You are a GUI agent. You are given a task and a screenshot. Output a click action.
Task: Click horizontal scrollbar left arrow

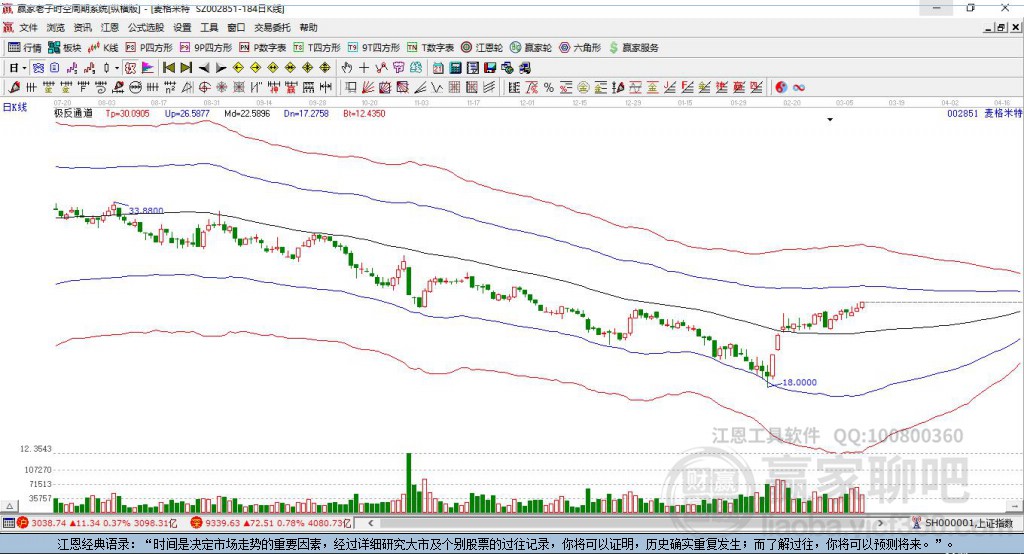pos(370,523)
